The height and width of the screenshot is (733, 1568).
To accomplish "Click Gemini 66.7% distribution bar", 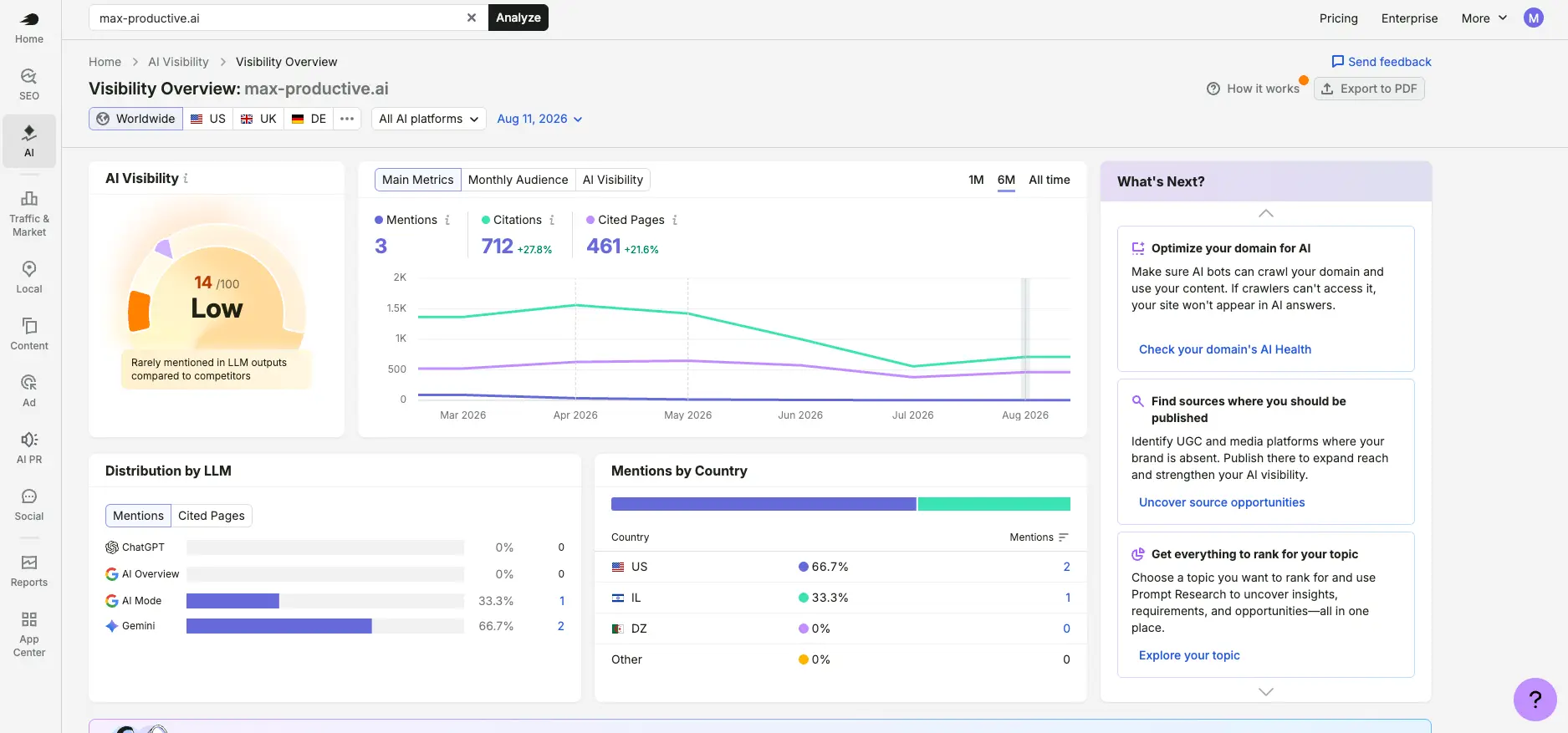I will pos(279,626).
